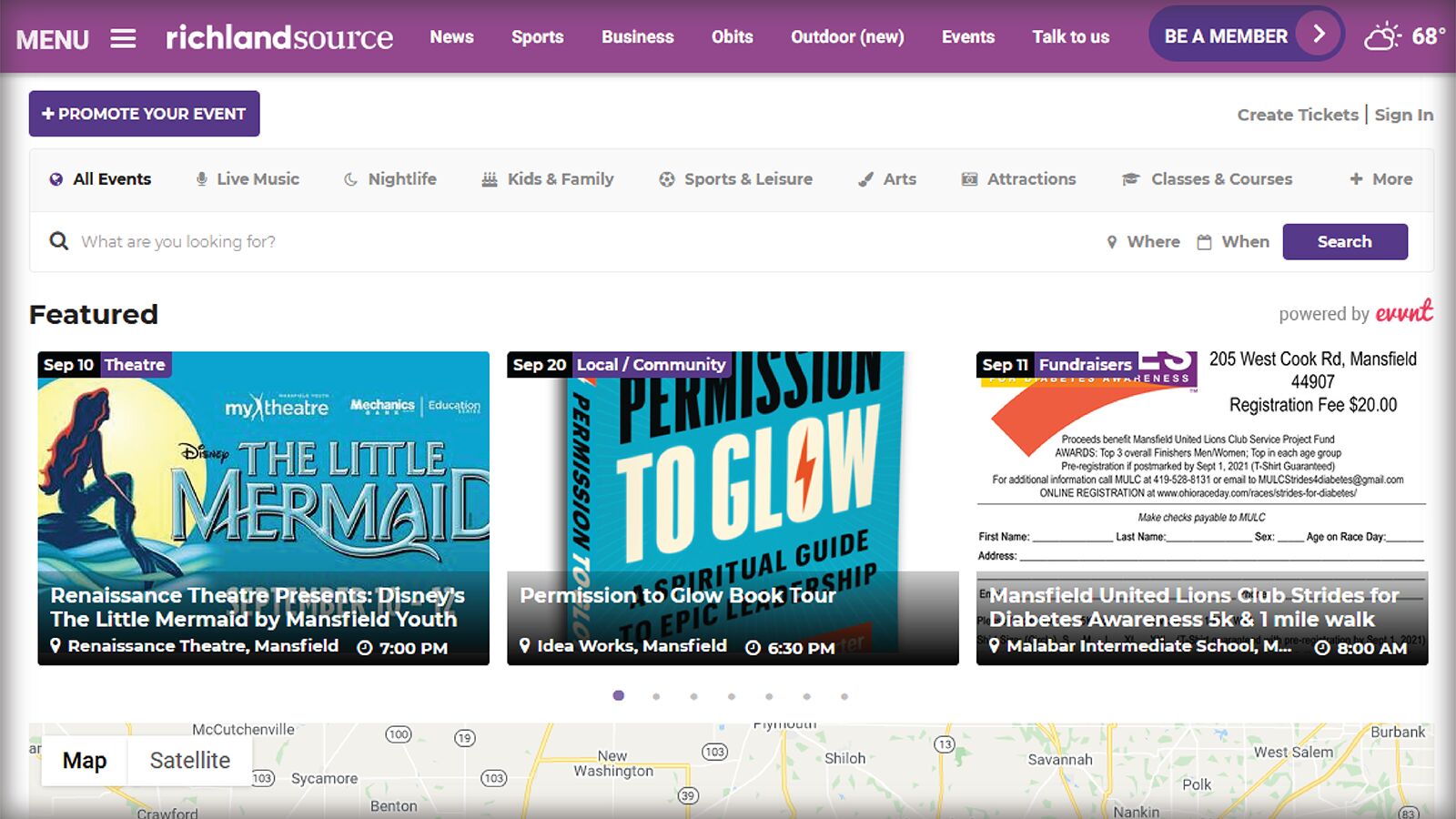Click the purple Search button
Image resolution: width=1456 pixels, height=819 pixels.
1345,242
